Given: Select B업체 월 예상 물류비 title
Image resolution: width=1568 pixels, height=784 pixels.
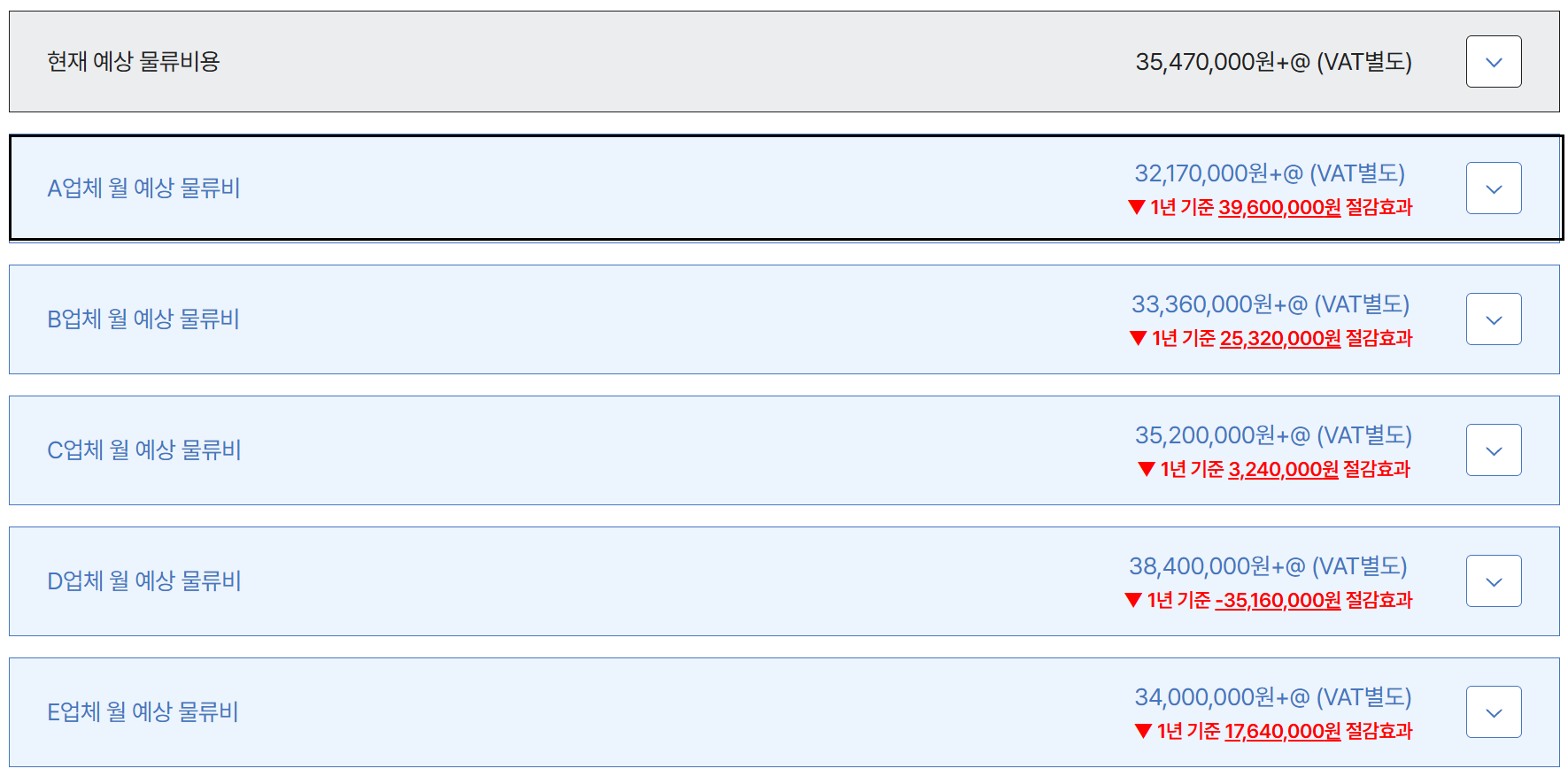Looking at the screenshot, I should tap(143, 319).
